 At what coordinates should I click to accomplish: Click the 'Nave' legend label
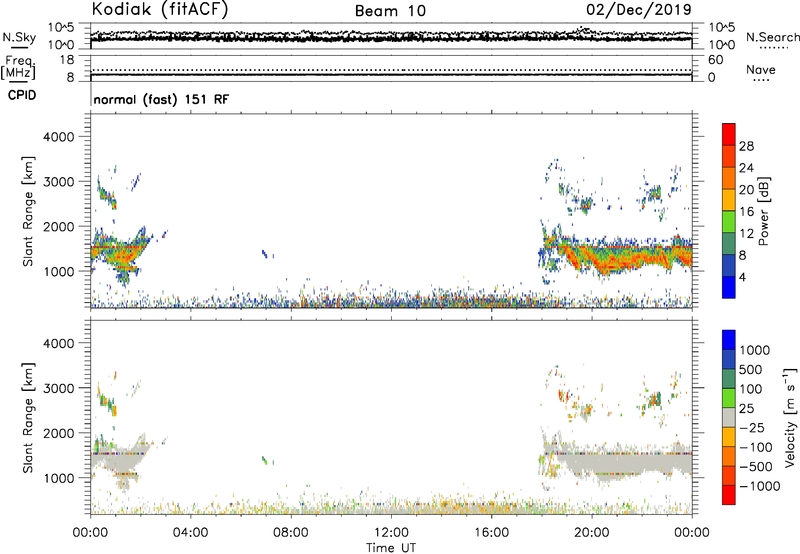point(760,69)
